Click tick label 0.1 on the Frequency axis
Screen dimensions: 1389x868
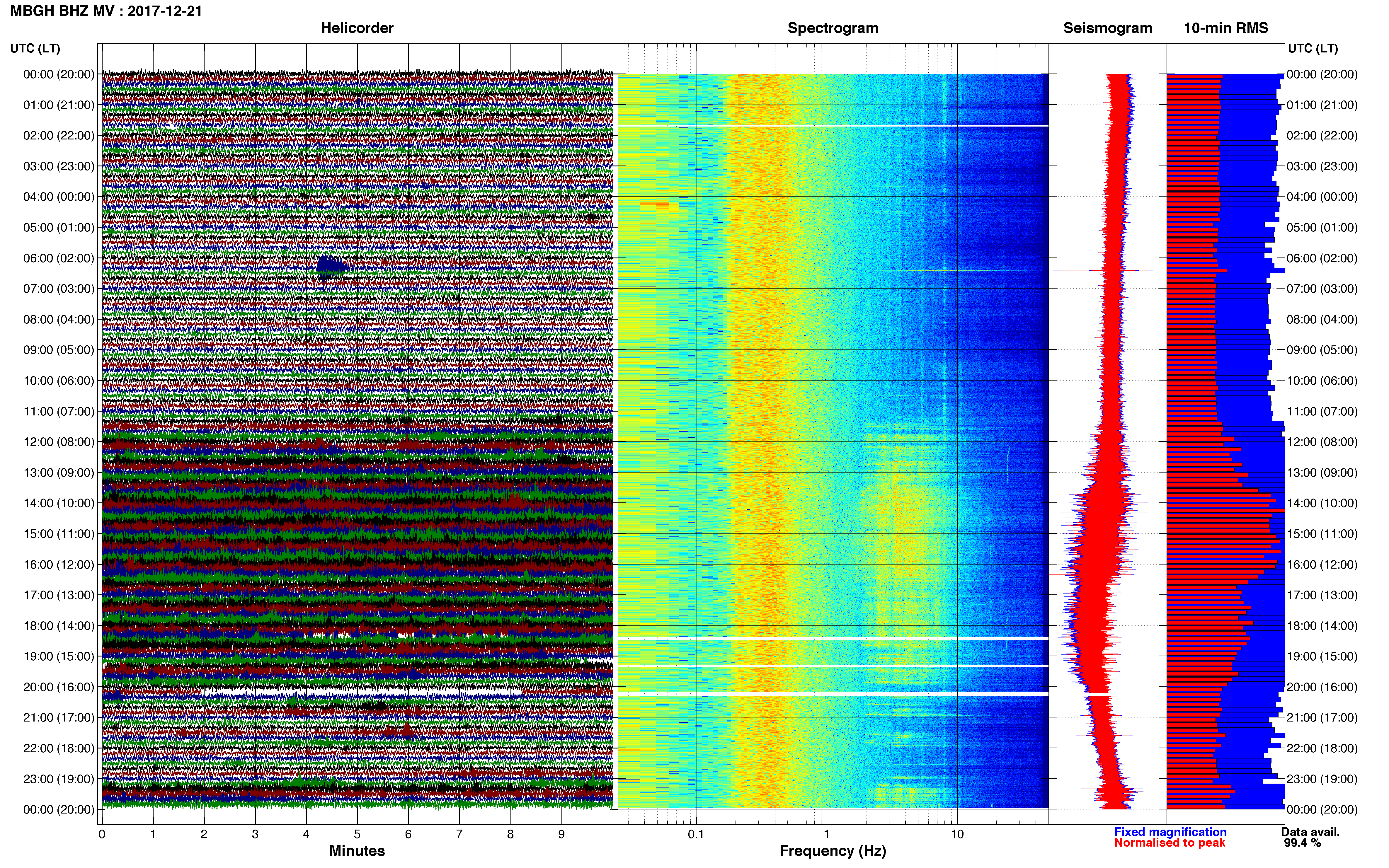coord(696,834)
